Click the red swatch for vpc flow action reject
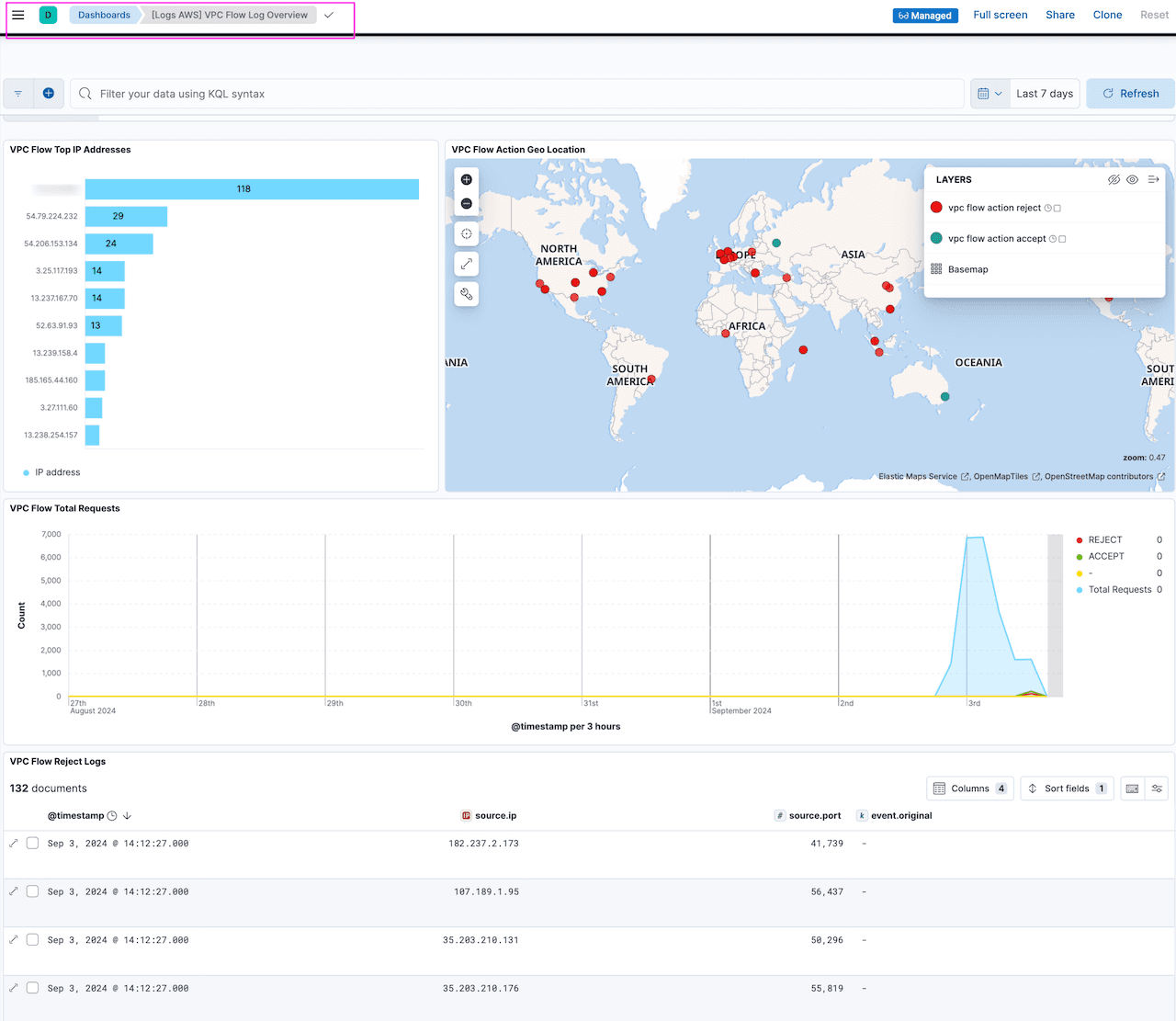 point(936,208)
